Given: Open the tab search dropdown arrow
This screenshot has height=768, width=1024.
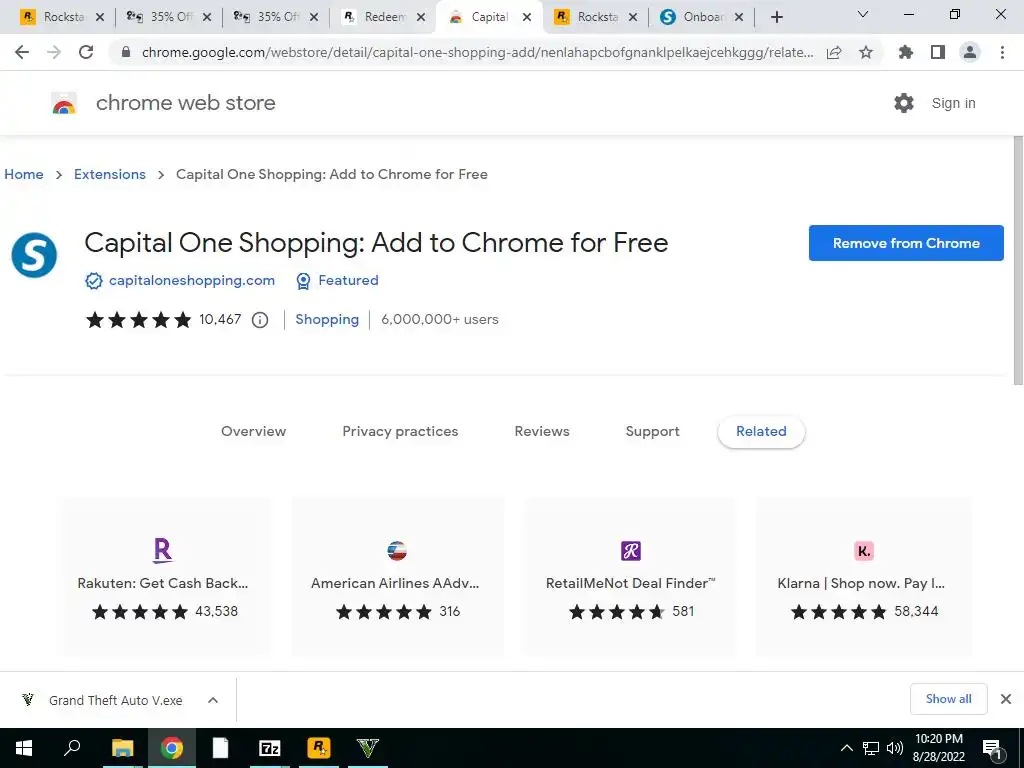Looking at the screenshot, I should coord(863,14).
